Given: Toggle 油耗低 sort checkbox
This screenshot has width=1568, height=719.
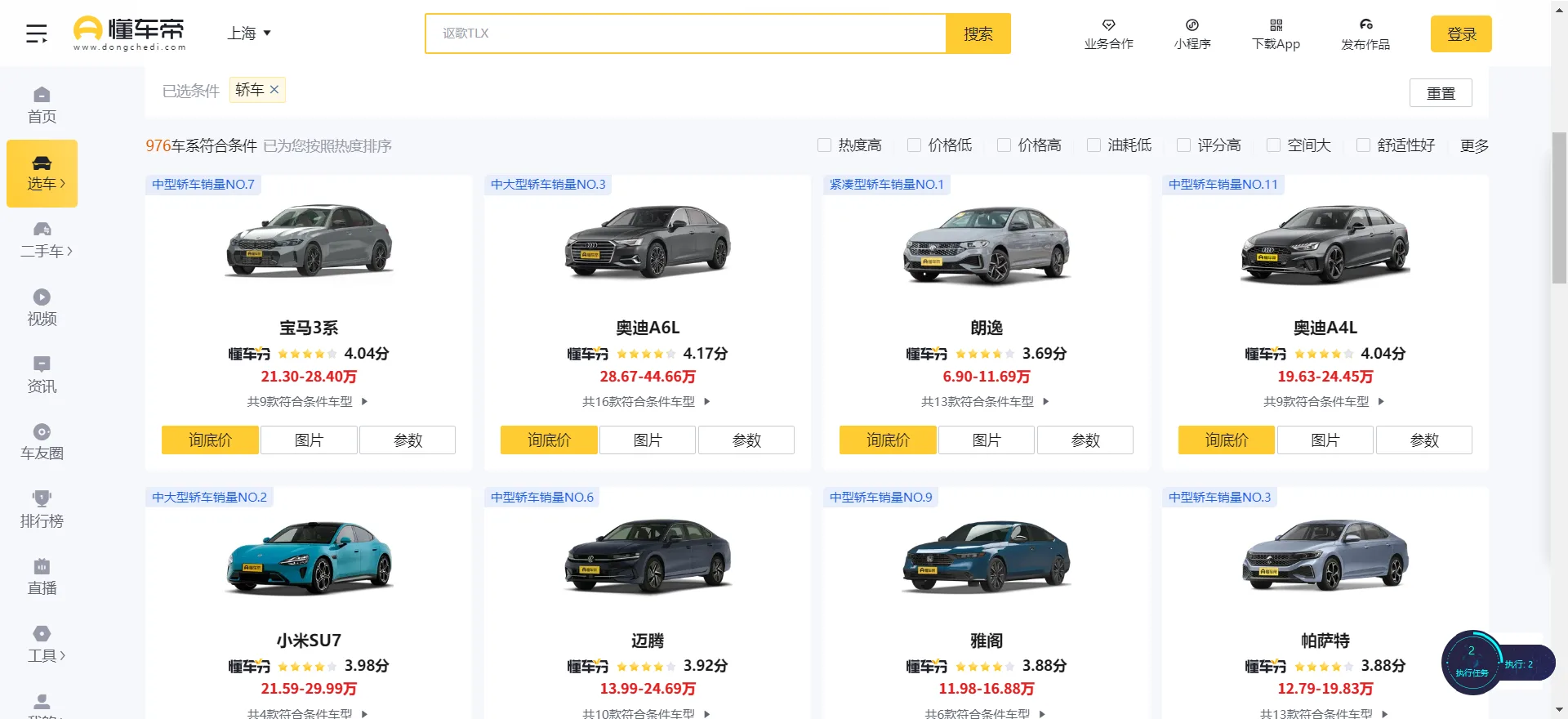Looking at the screenshot, I should click(1094, 145).
